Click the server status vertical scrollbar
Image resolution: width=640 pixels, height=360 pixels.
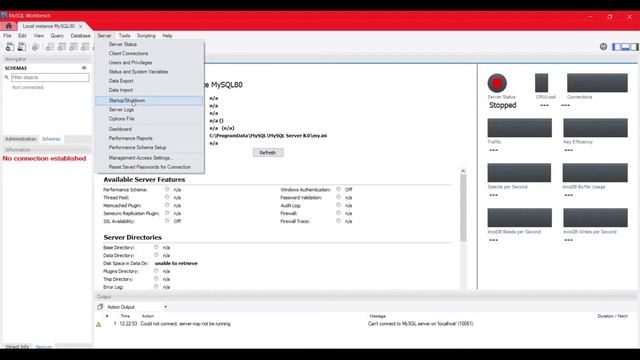[x=463, y=208]
